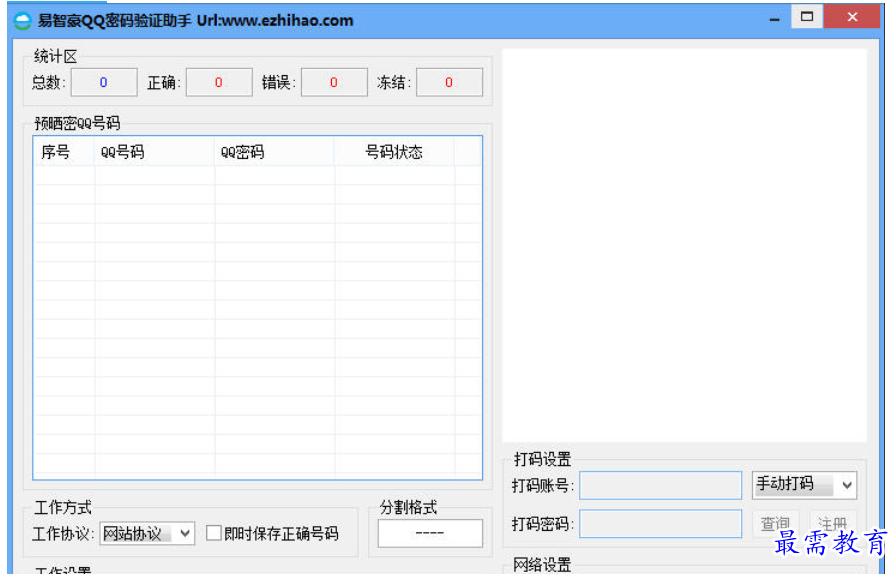Screen dimensions: 896x574
Task: Click the 打码设置 group label
Action: [x=542, y=459]
